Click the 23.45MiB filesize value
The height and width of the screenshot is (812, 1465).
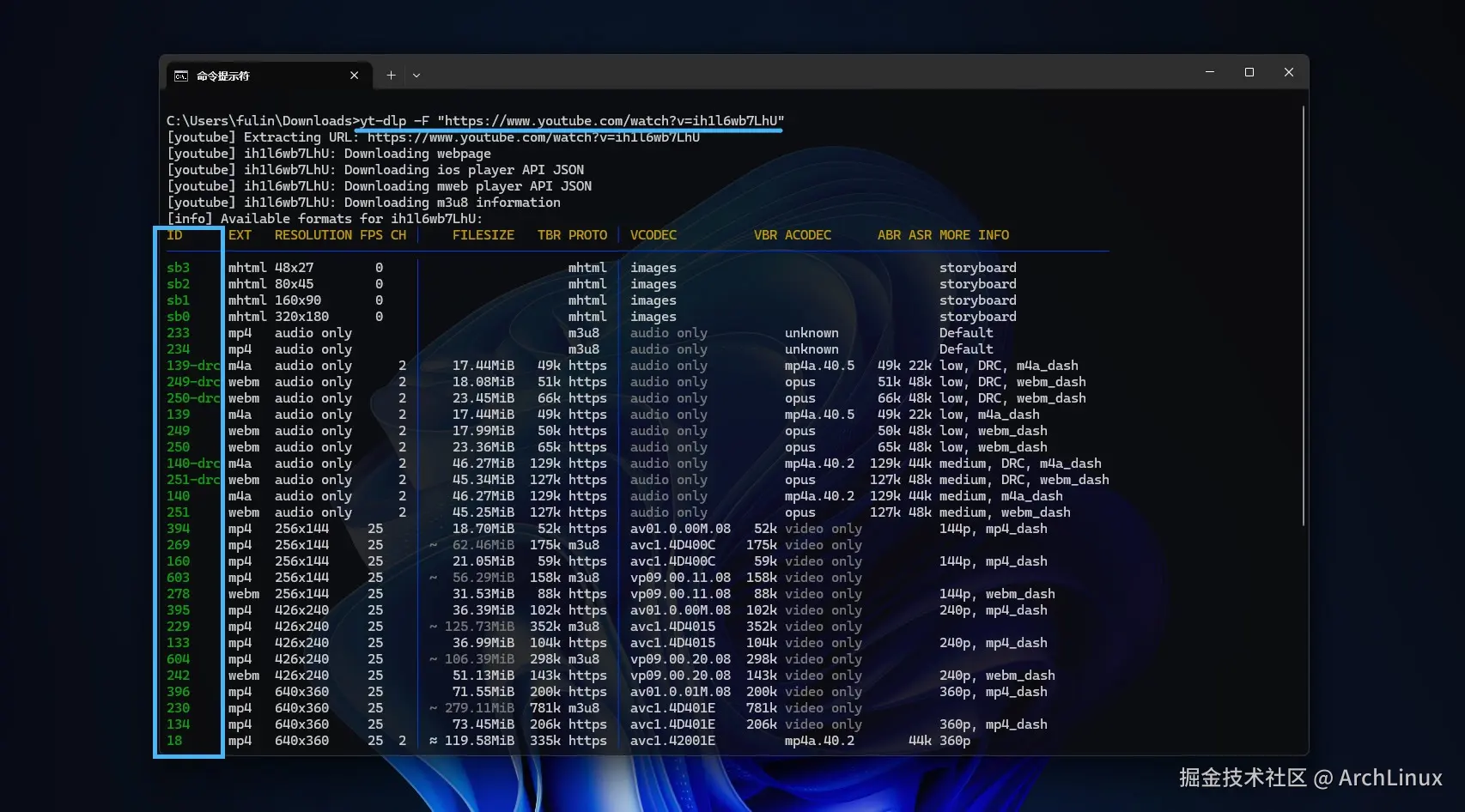tap(483, 398)
